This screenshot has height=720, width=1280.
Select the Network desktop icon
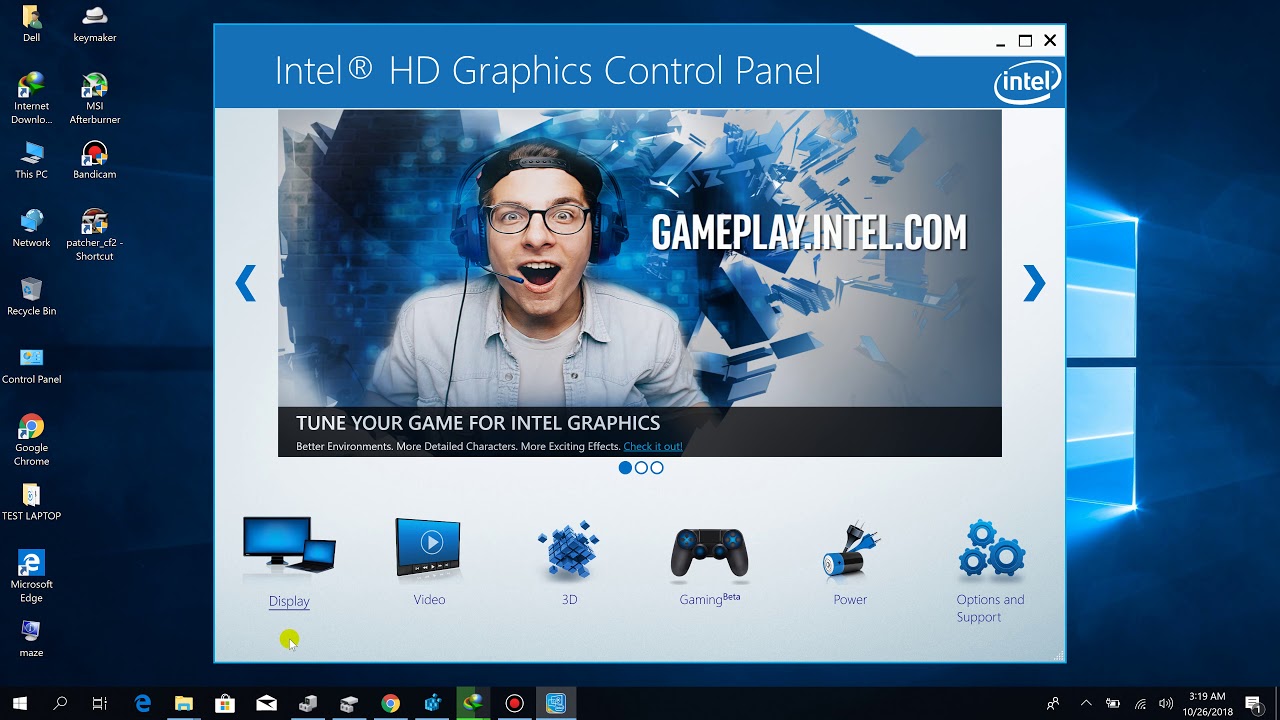(x=31, y=228)
